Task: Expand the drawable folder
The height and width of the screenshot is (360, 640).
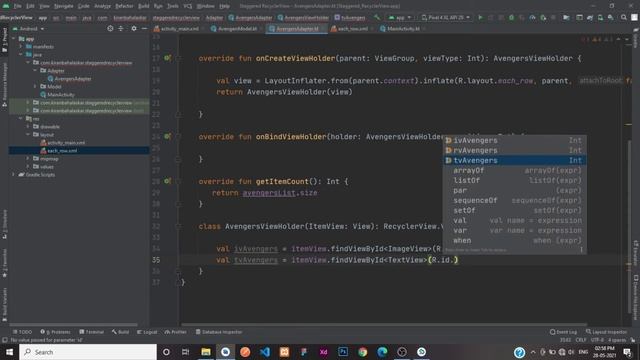Action: [x=28, y=127]
